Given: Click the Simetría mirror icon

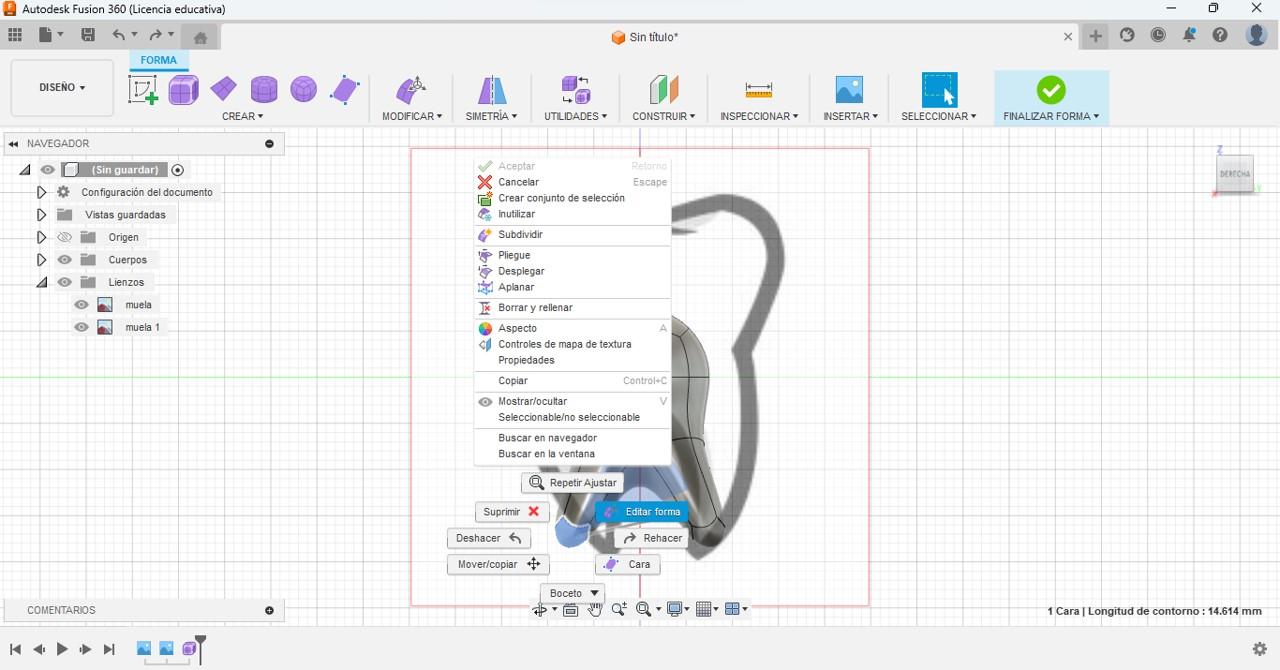Looking at the screenshot, I should [x=491, y=90].
